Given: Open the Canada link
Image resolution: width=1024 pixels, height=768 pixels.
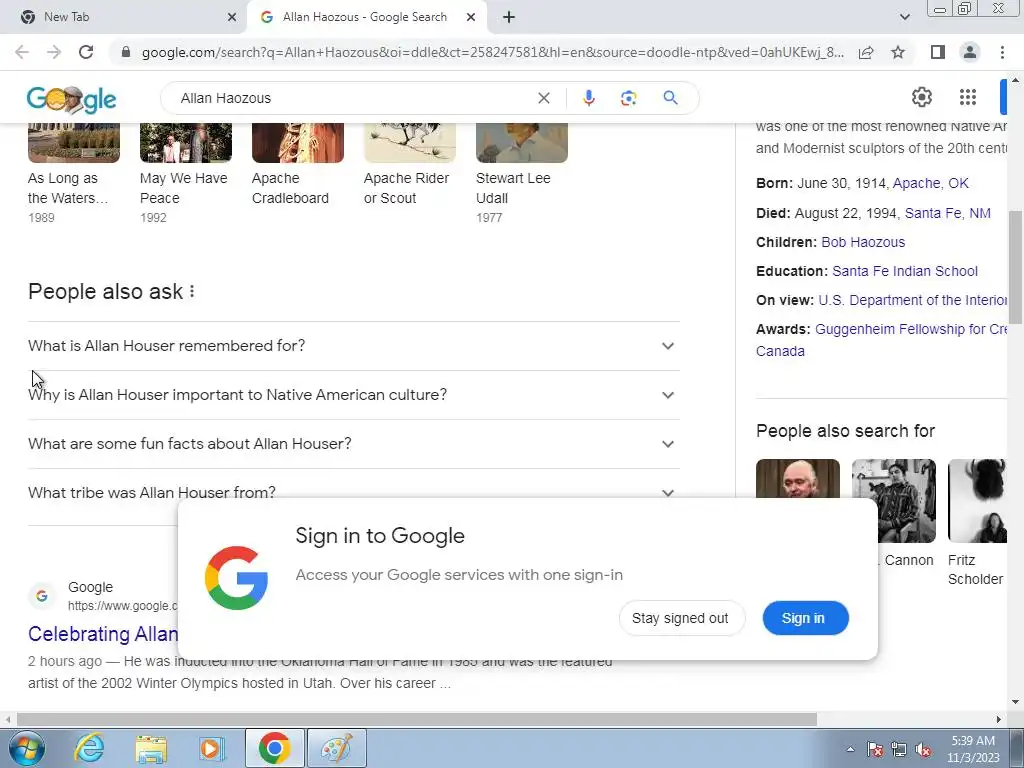Looking at the screenshot, I should click(x=780, y=351).
